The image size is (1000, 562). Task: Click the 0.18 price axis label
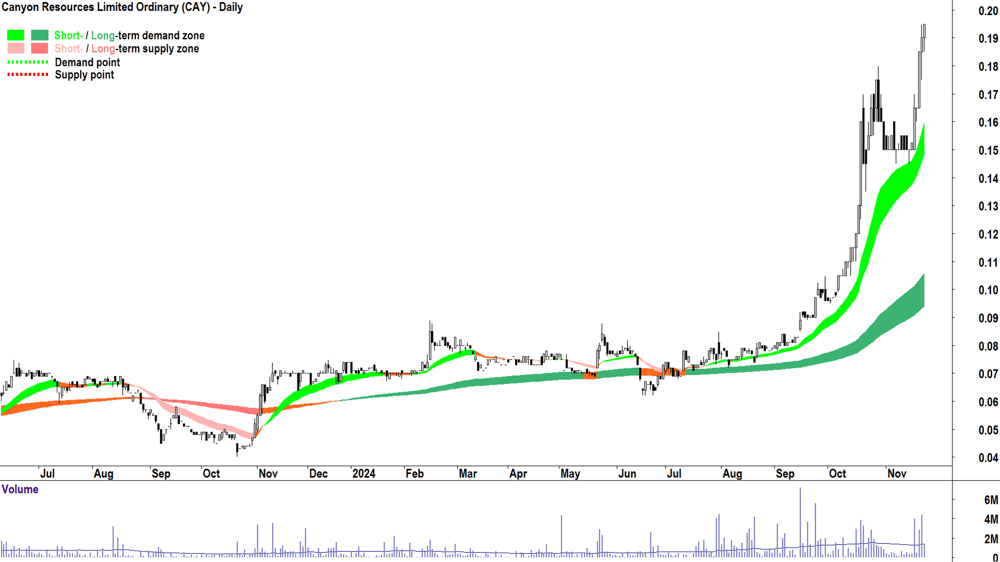(988, 67)
